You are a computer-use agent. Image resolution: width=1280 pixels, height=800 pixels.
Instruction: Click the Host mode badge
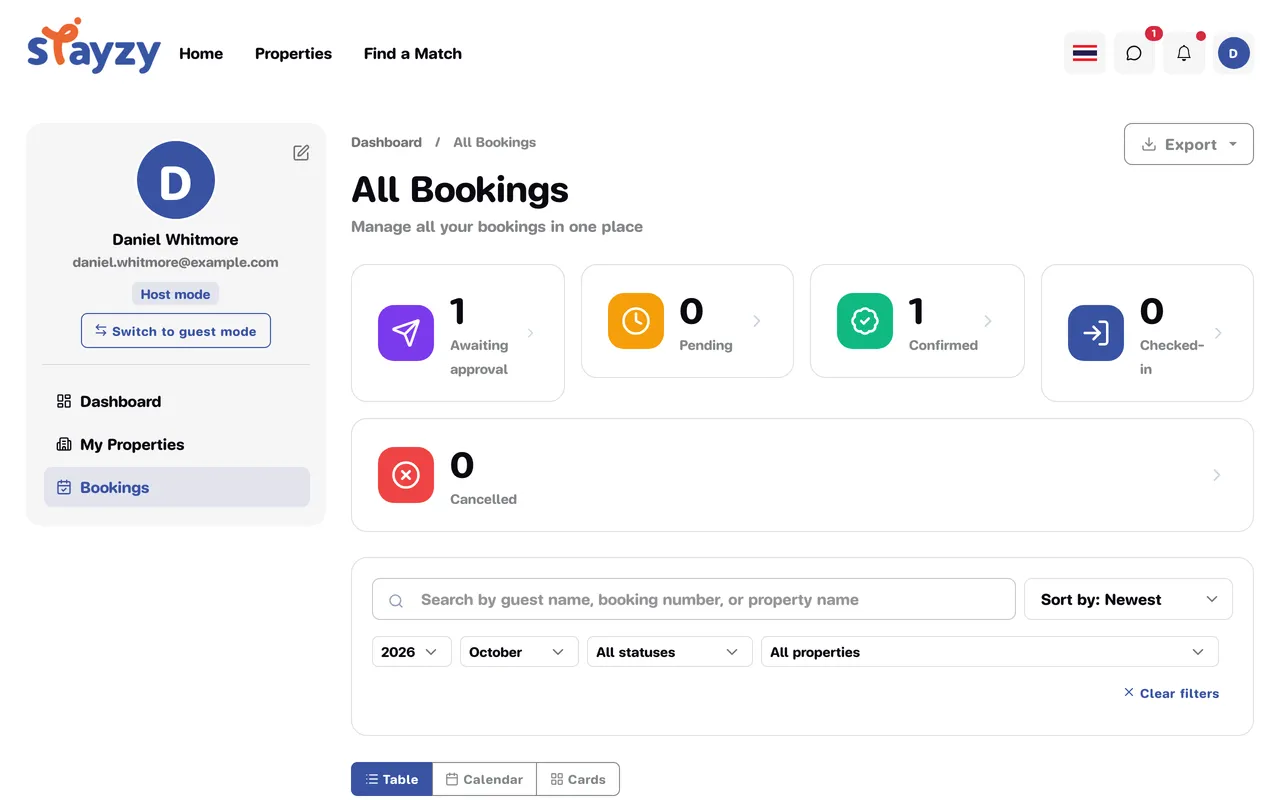(176, 294)
